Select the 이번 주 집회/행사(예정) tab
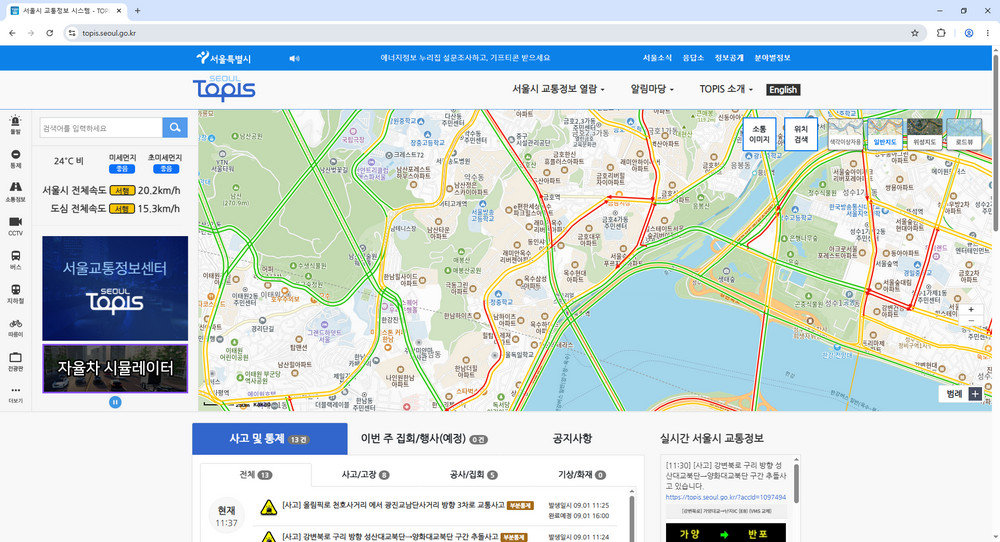The image size is (1000, 542). tap(424, 439)
